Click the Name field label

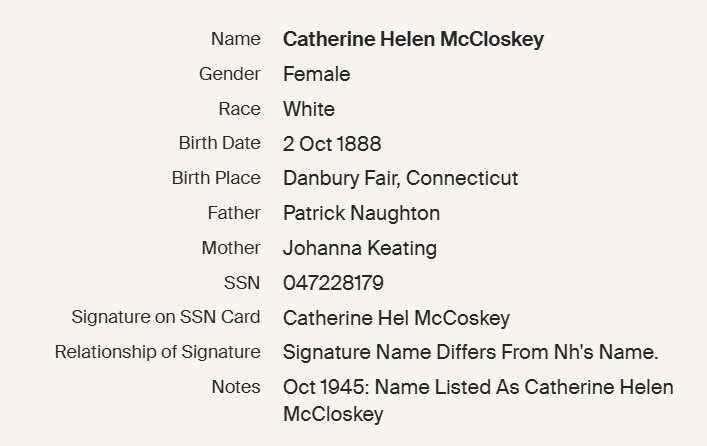(x=235, y=40)
